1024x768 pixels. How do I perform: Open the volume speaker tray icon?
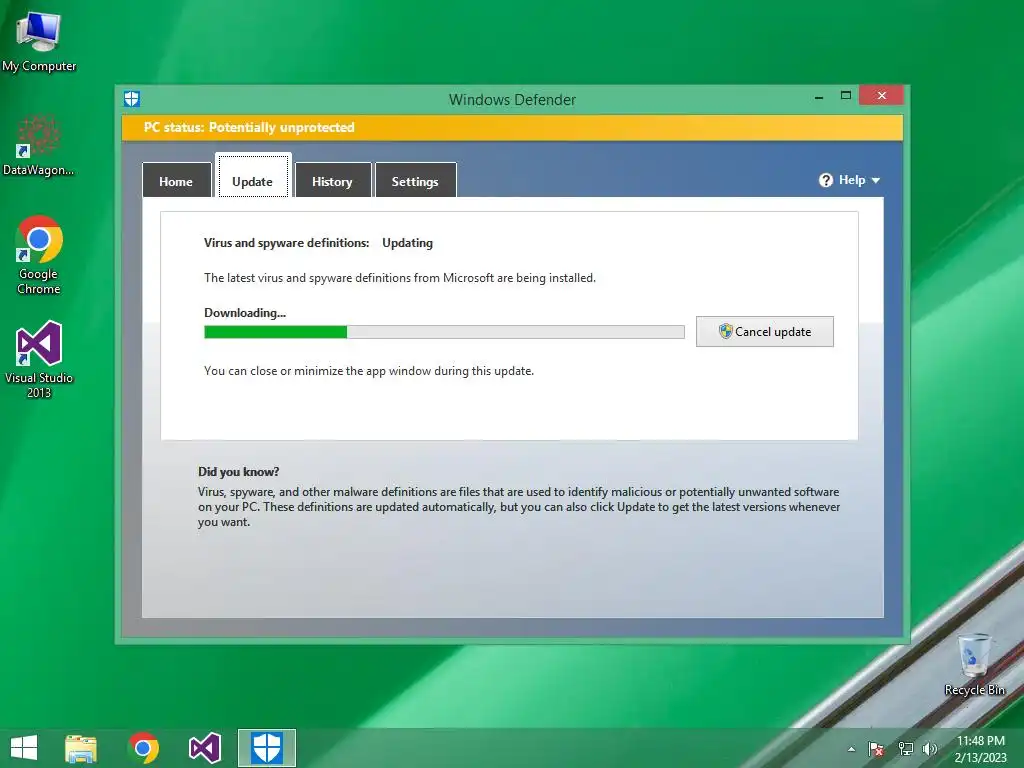(929, 749)
